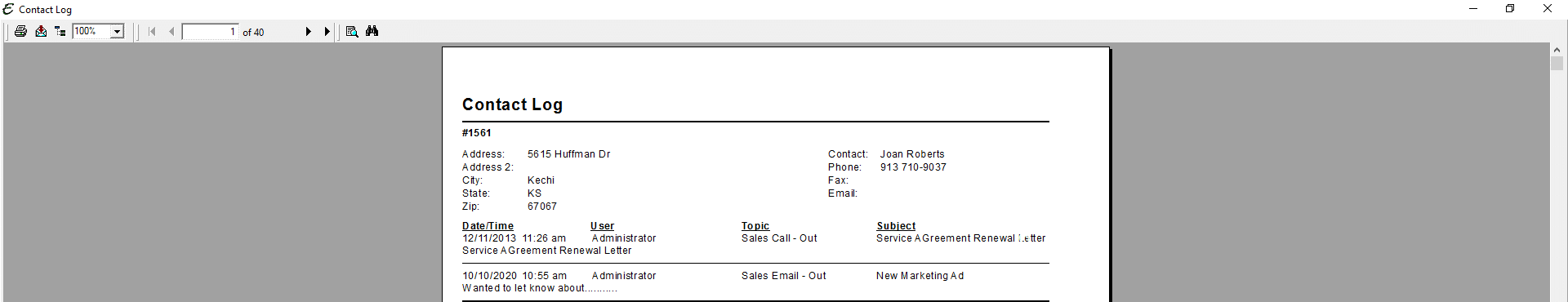Jump to the last page

point(327,32)
